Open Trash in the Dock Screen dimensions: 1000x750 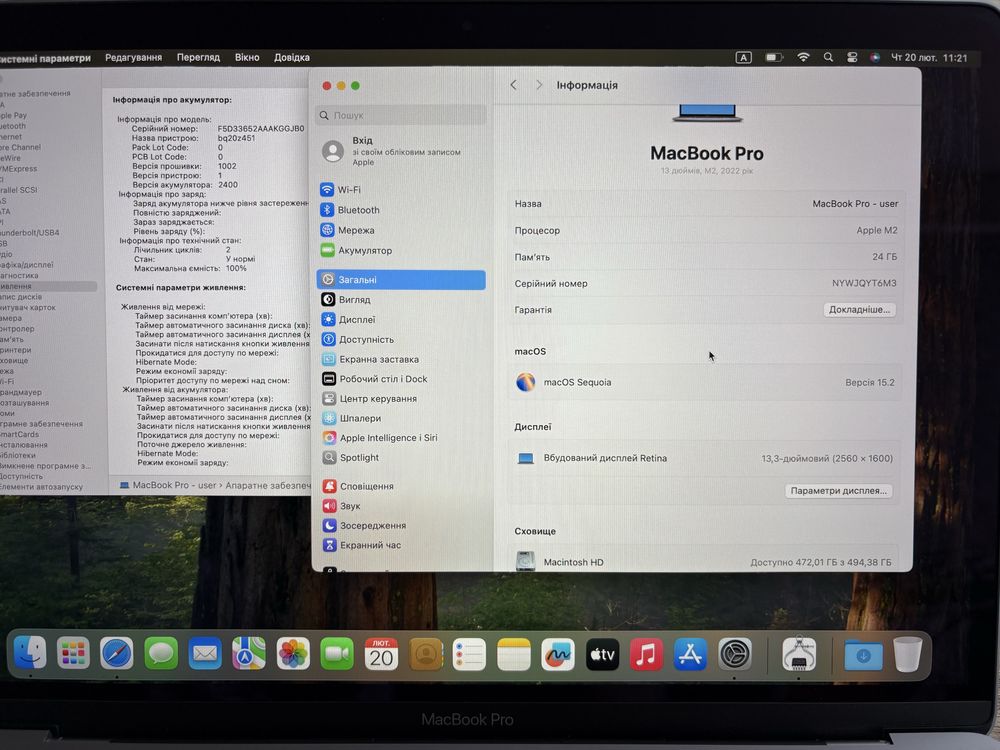click(x=908, y=654)
